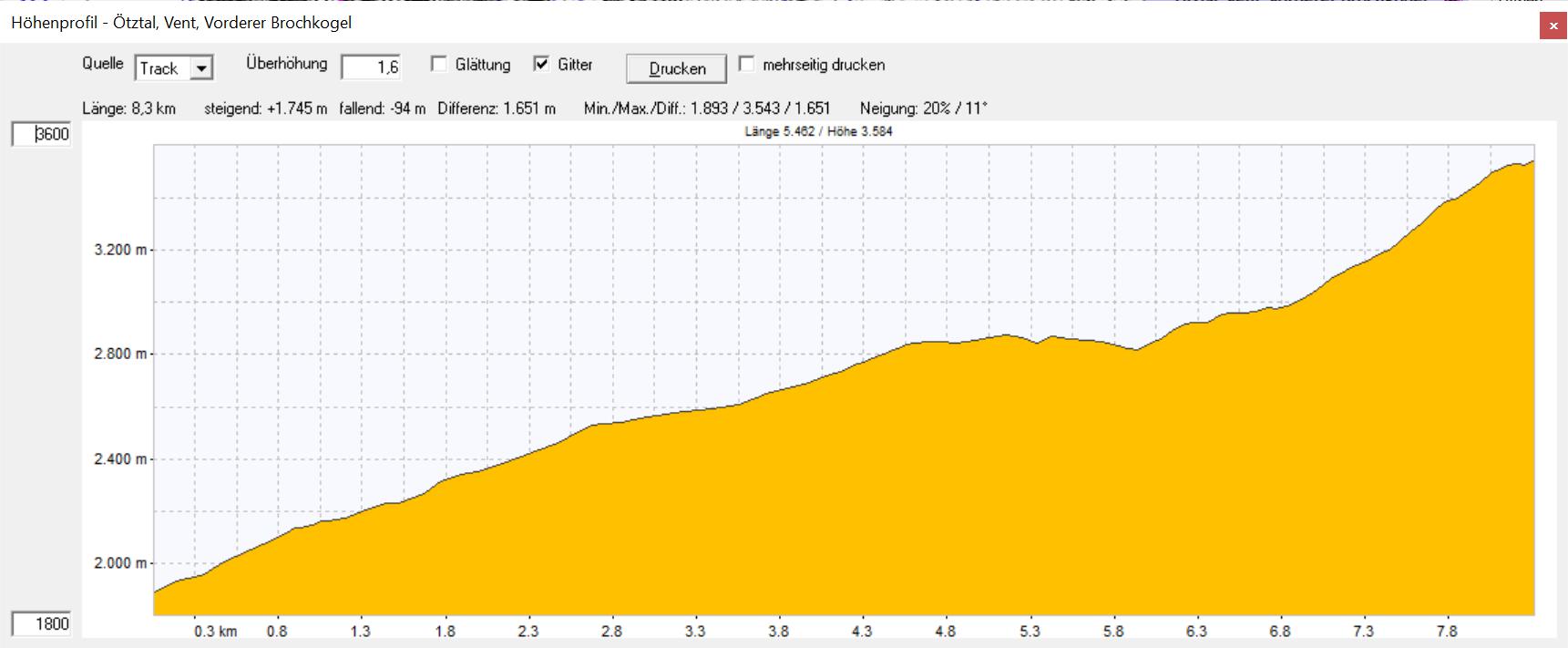Disable the Gitter checkbox

[542, 64]
